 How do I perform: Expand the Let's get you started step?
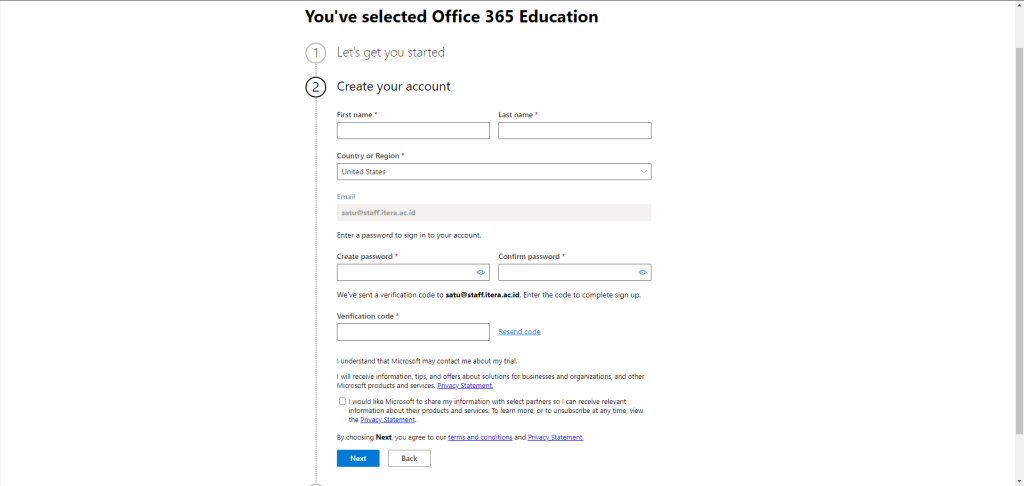[x=390, y=52]
